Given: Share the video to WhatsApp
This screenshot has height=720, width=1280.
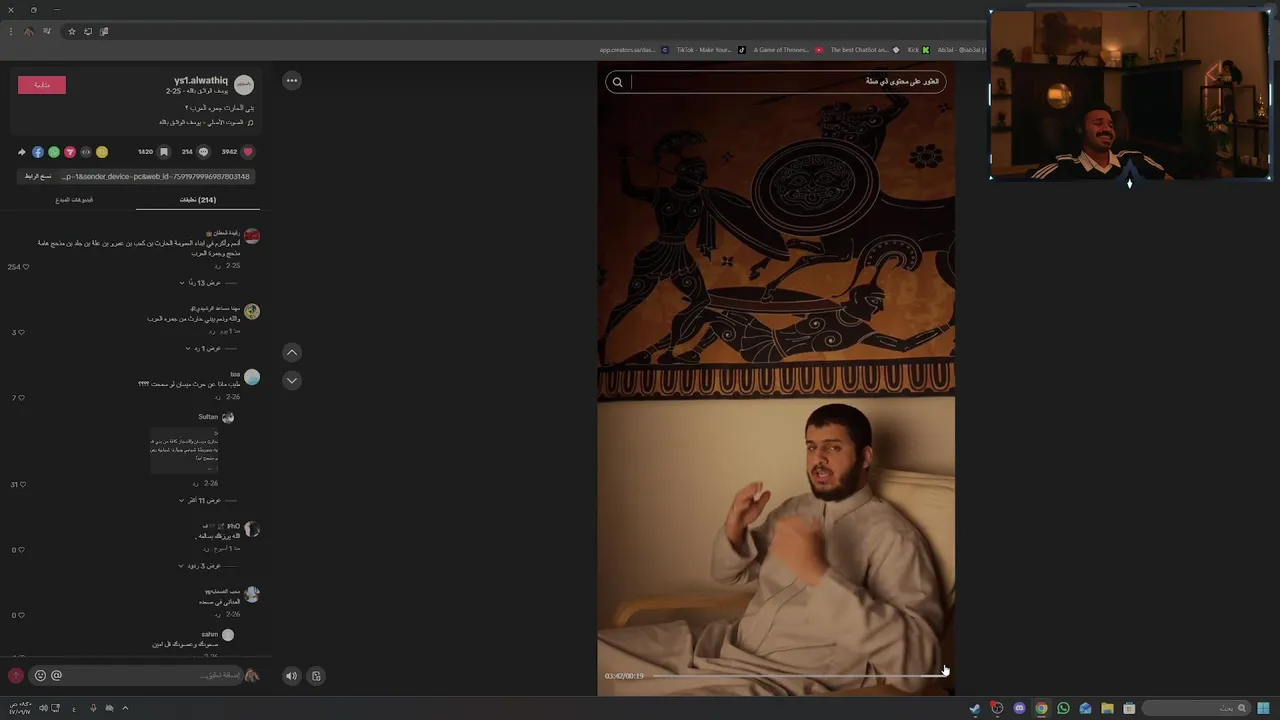Looking at the screenshot, I should [x=54, y=152].
